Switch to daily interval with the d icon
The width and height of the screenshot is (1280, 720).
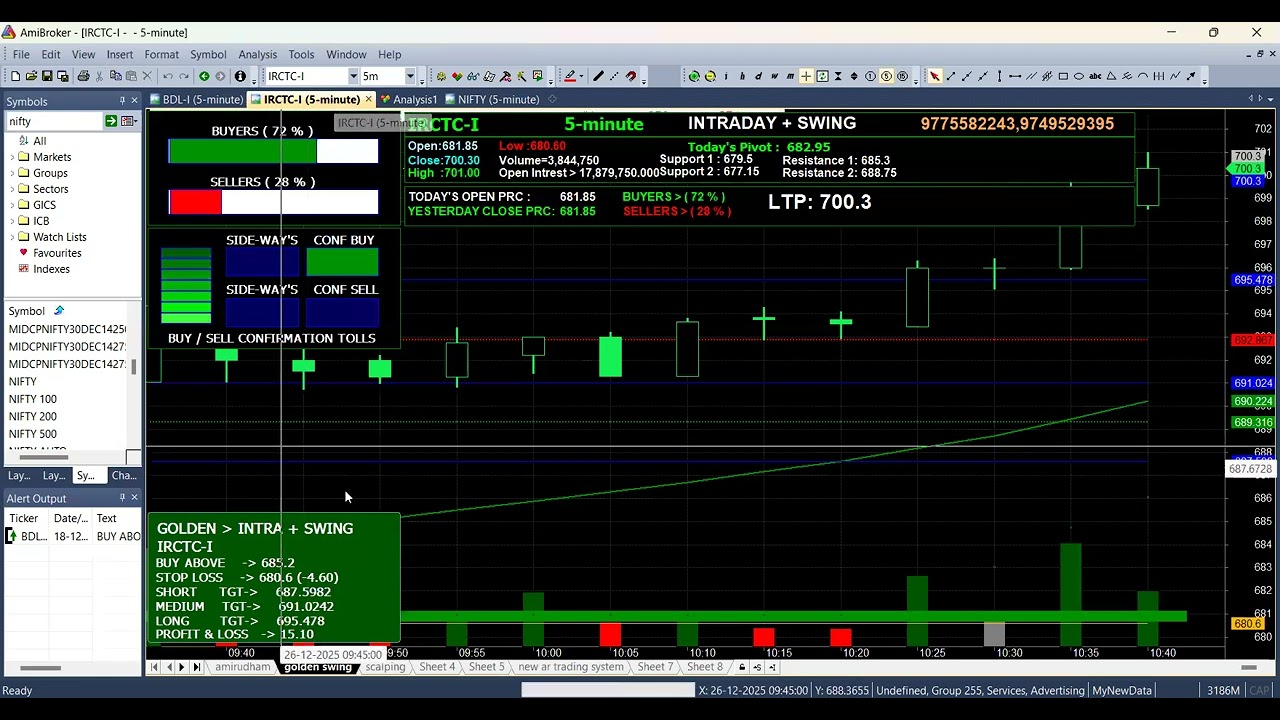click(758, 76)
